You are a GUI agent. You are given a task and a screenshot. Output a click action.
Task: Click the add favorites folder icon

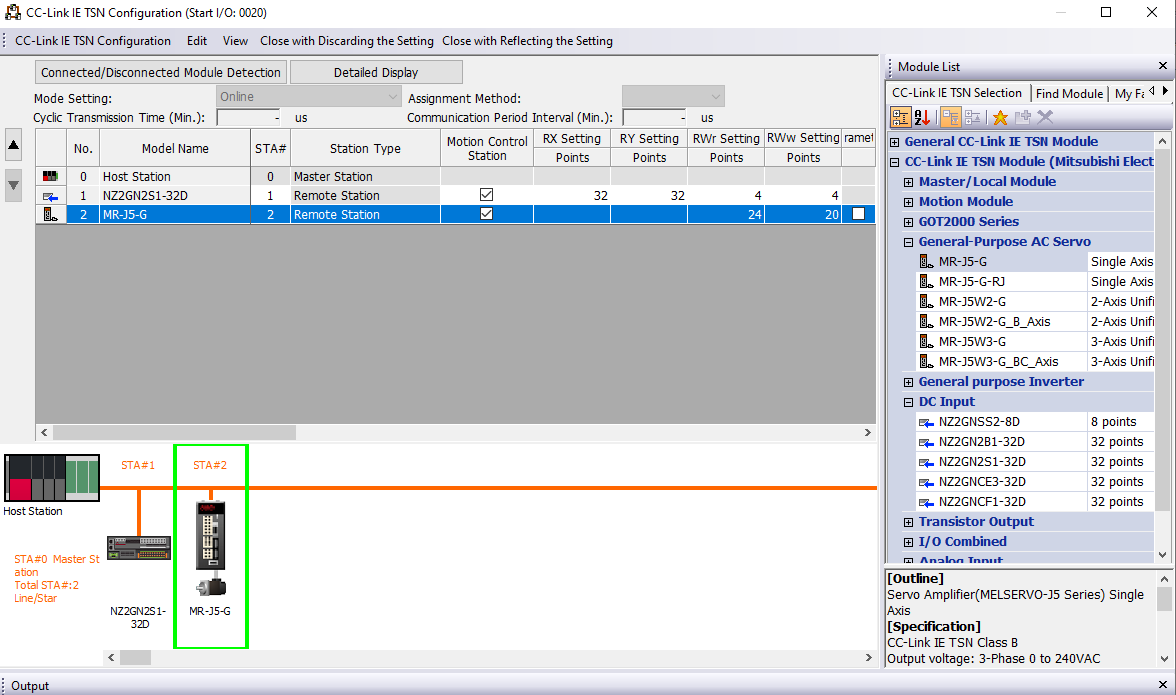[1022, 117]
